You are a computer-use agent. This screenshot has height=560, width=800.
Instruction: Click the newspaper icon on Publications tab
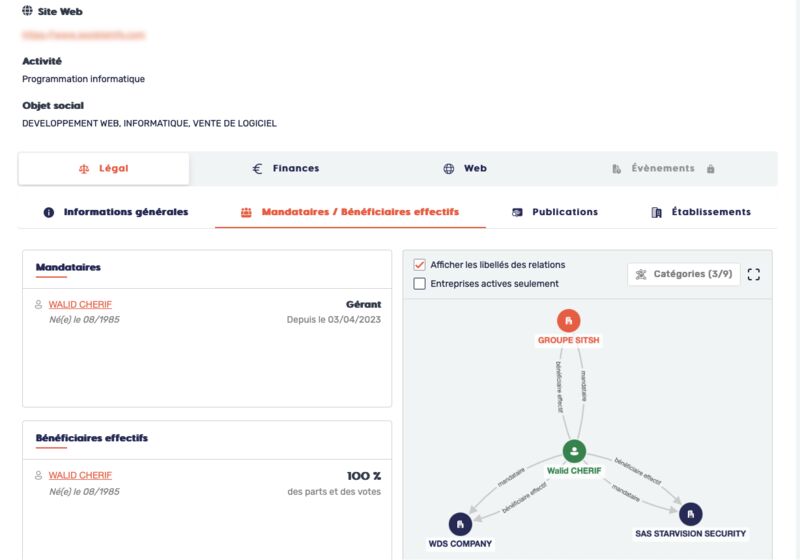(x=517, y=213)
